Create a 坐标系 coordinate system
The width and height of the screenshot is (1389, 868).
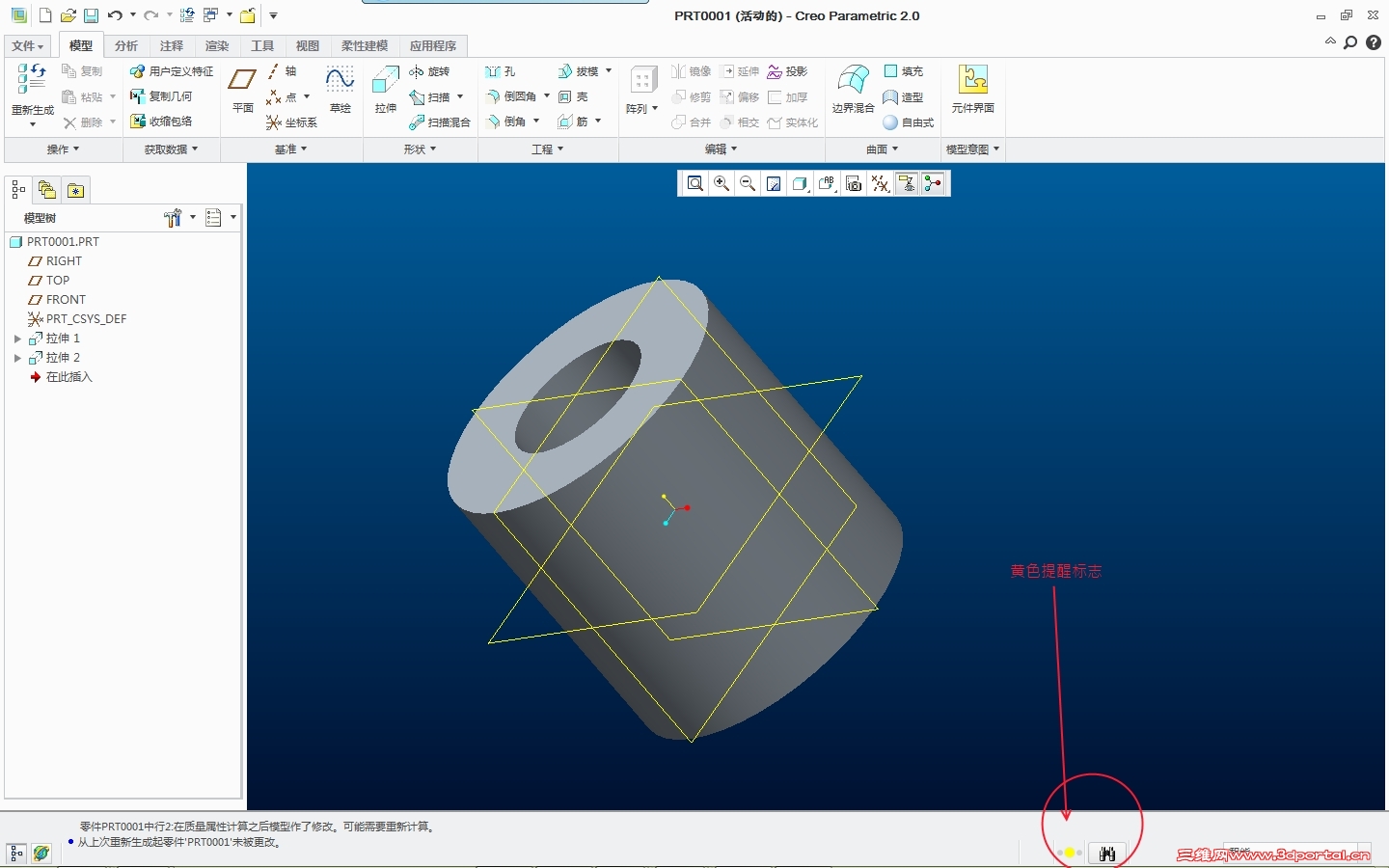pos(291,122)
